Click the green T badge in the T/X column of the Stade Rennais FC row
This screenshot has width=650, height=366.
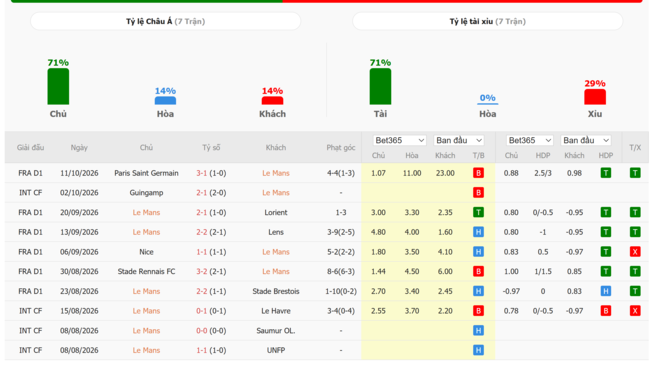click(x=635, y=271)
